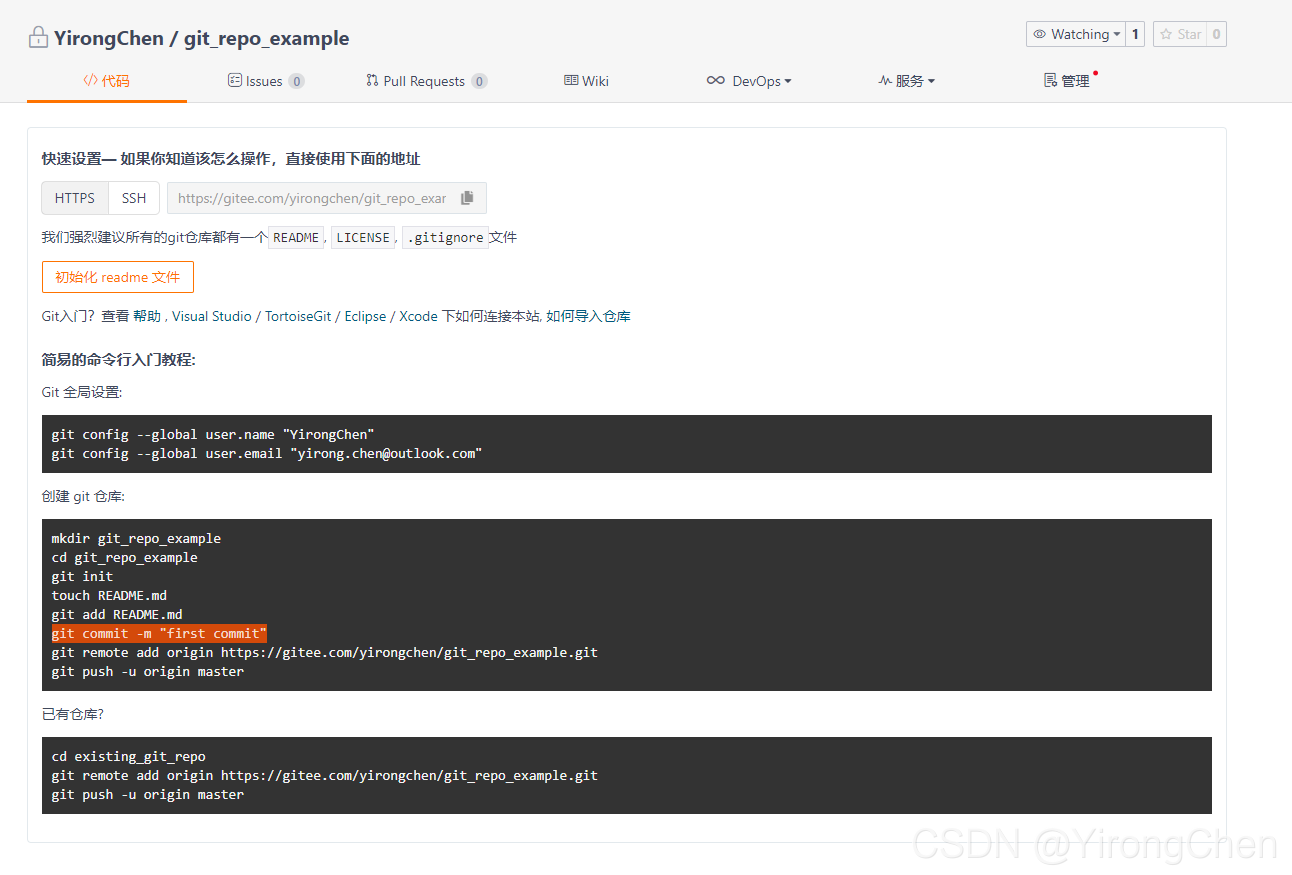Click the git config user.email line
1292x875 pixels.
pos(267,453)
